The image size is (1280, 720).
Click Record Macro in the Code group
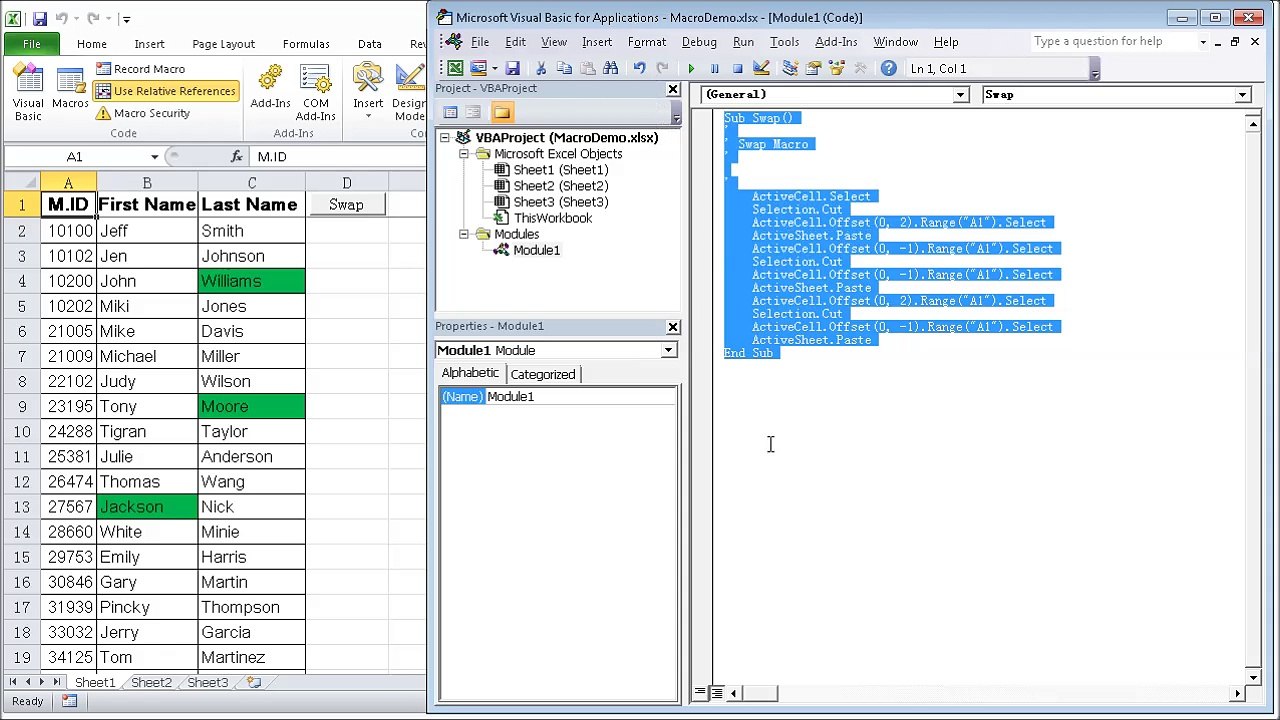pos(141,69)
